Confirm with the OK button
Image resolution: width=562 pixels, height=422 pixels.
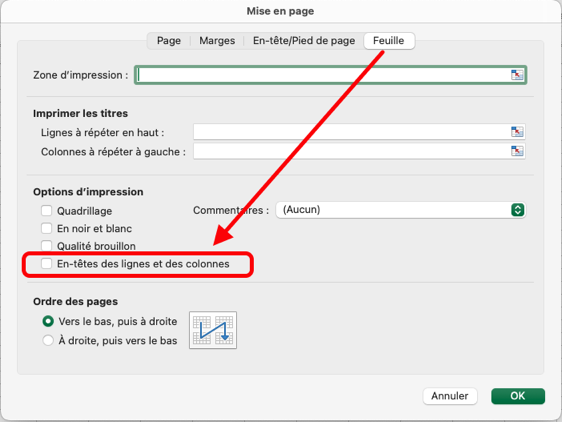[x=518, y=396]
